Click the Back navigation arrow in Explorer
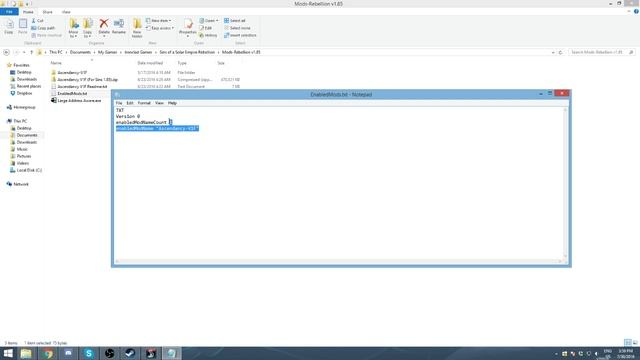Screen dimensions: 640x360 coord(6,52)
